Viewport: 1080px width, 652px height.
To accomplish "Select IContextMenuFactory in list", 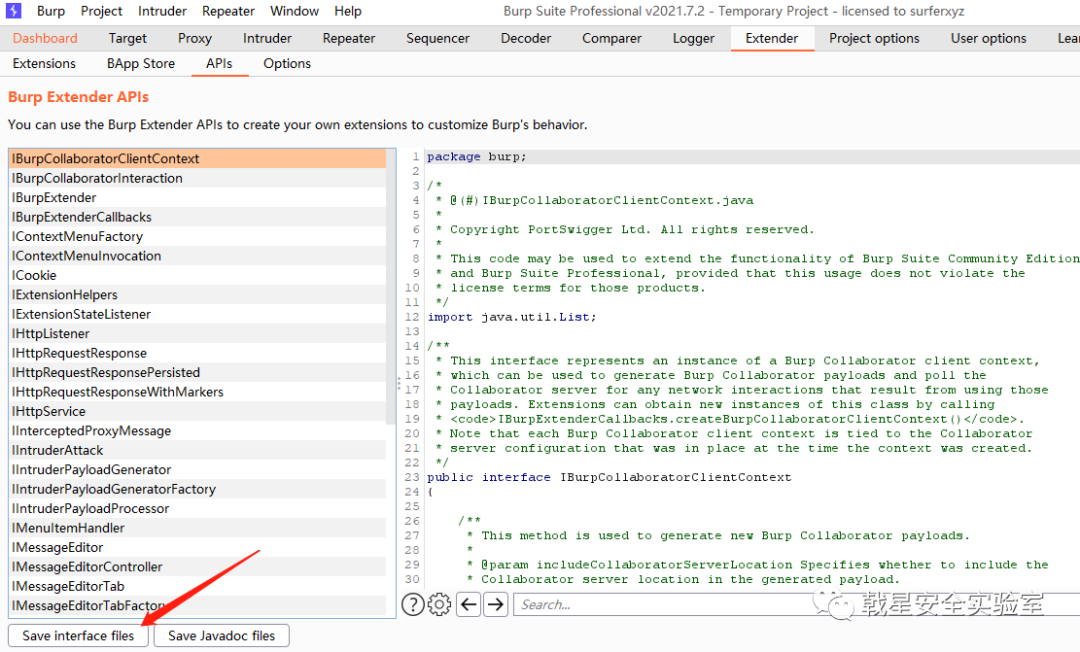I will [x=197, y=236].
